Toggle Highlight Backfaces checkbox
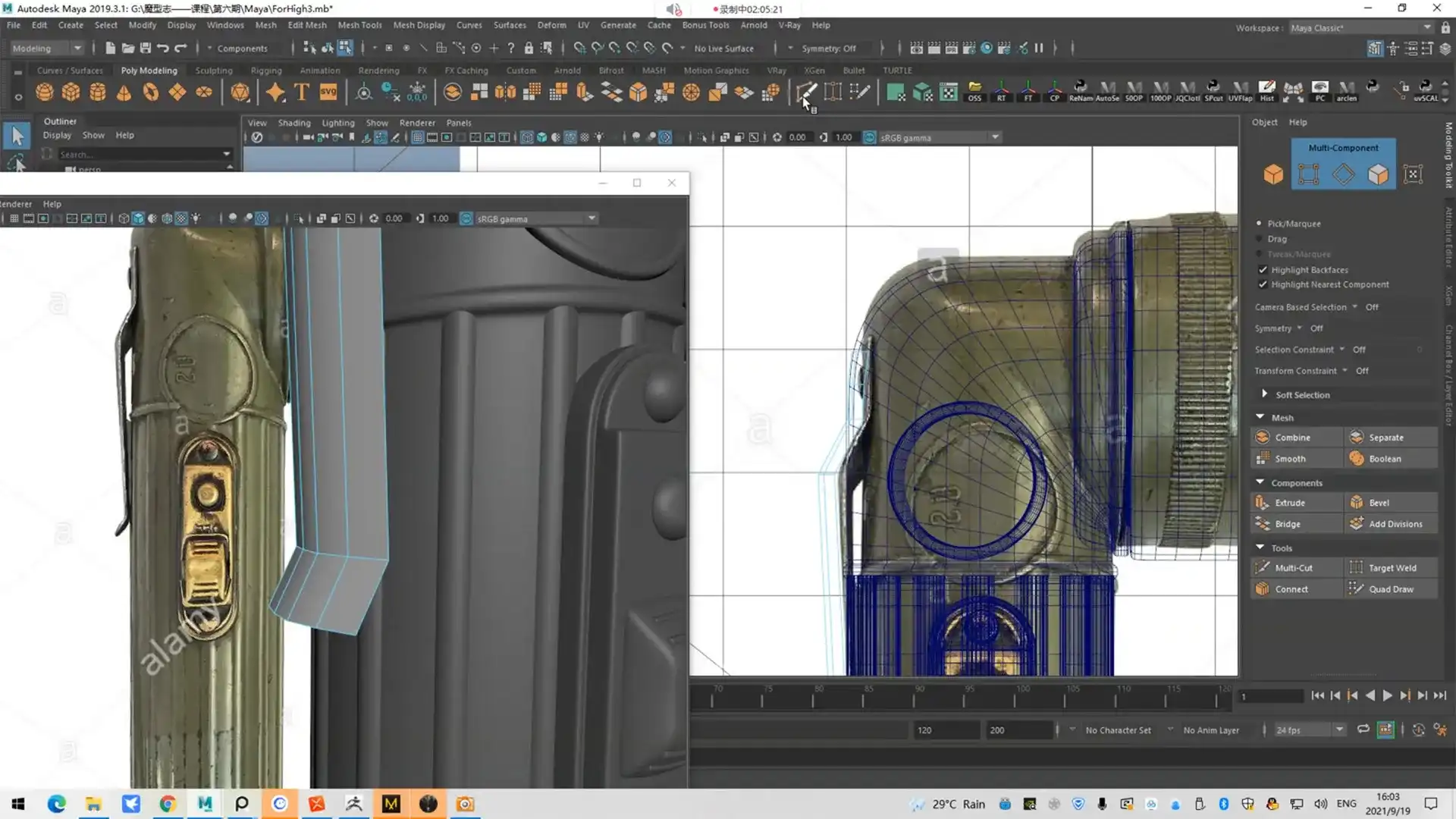The width and height of the screenshot is (1456, 819). (1263, 270)
